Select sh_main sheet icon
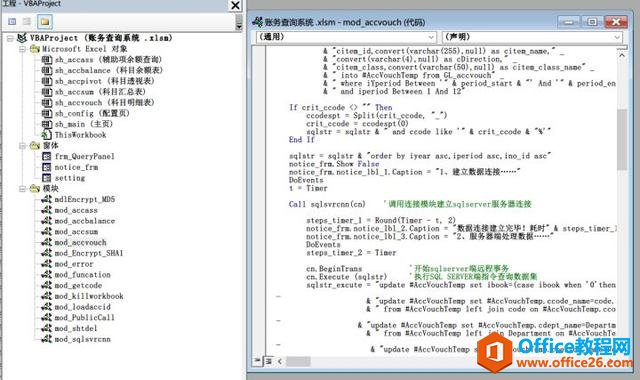 47,124
